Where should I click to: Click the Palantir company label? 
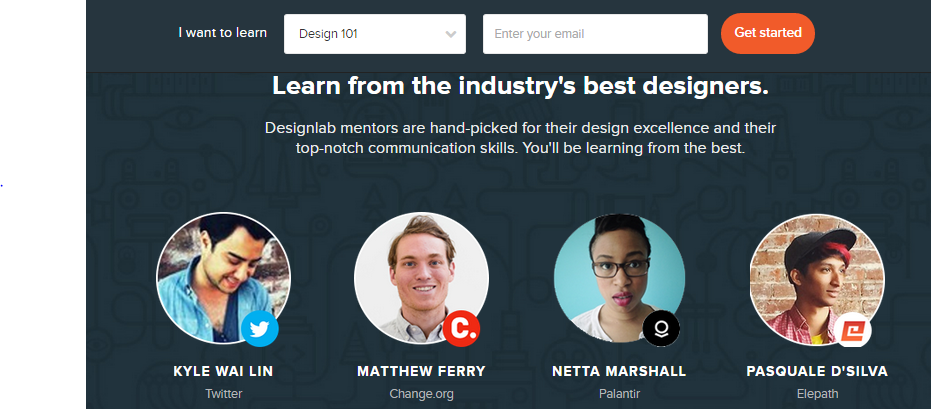pos(619,394)
